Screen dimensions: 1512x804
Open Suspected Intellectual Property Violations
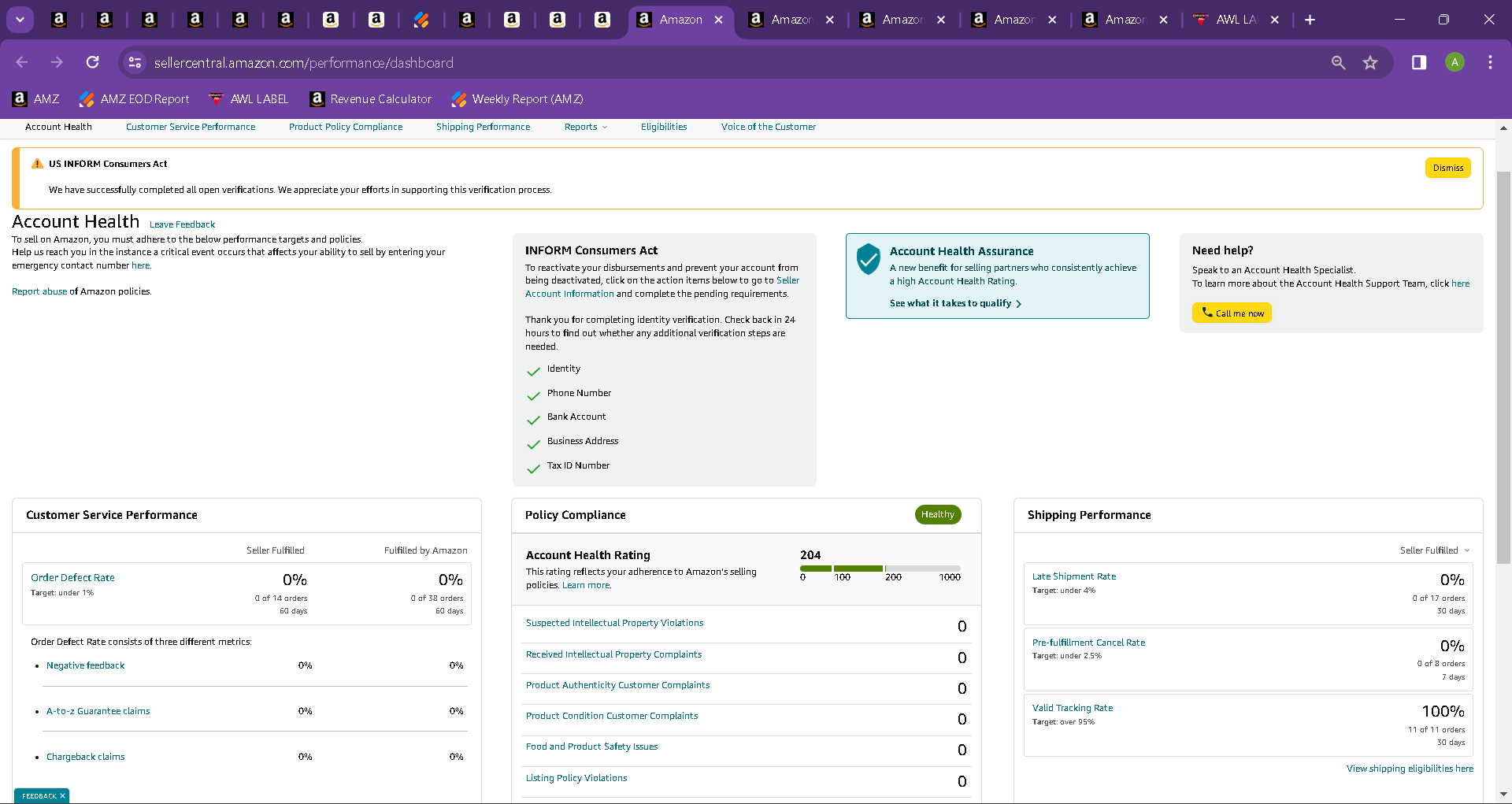614,623
